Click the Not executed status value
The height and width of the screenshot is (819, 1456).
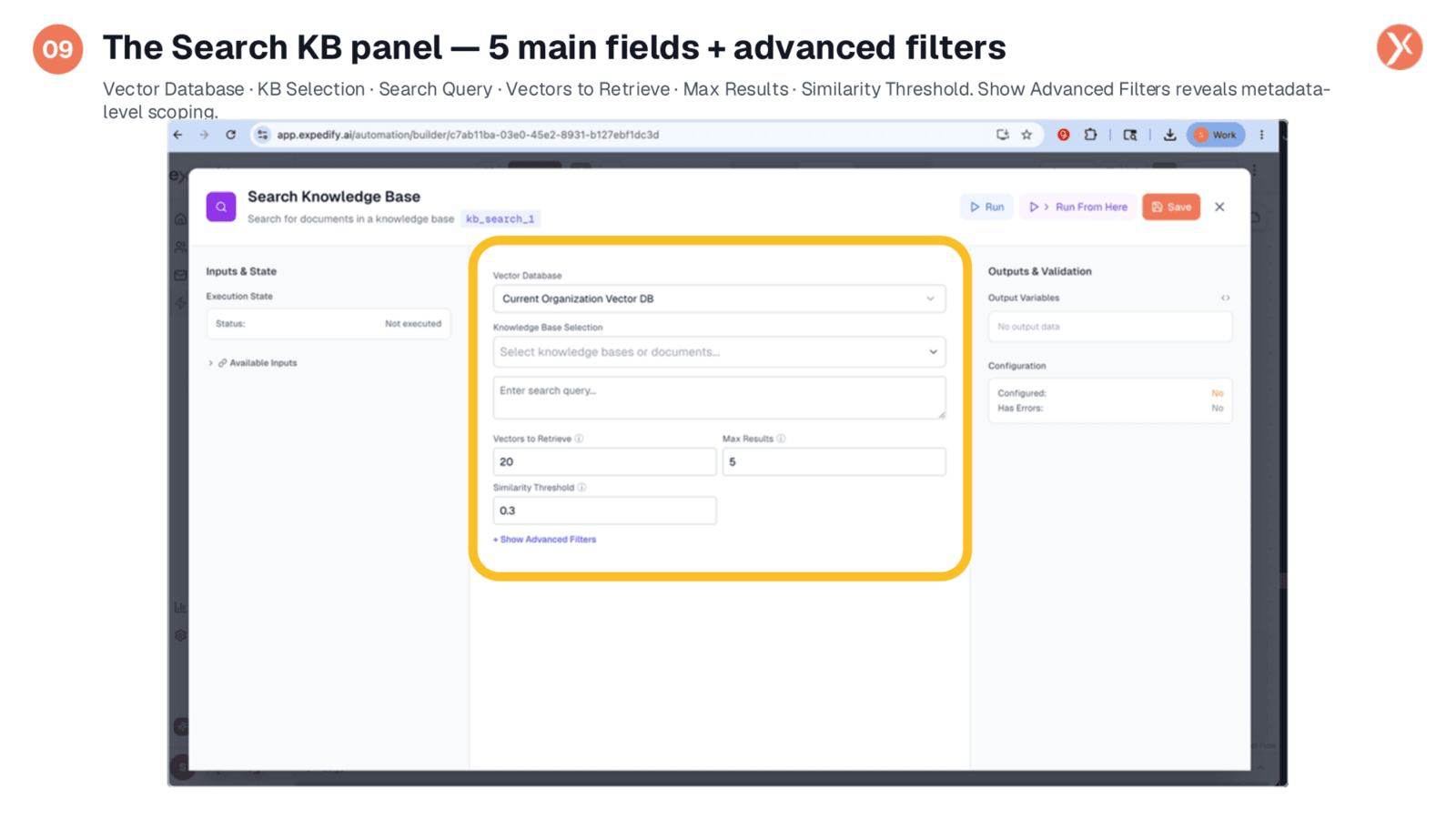point(412,324)
